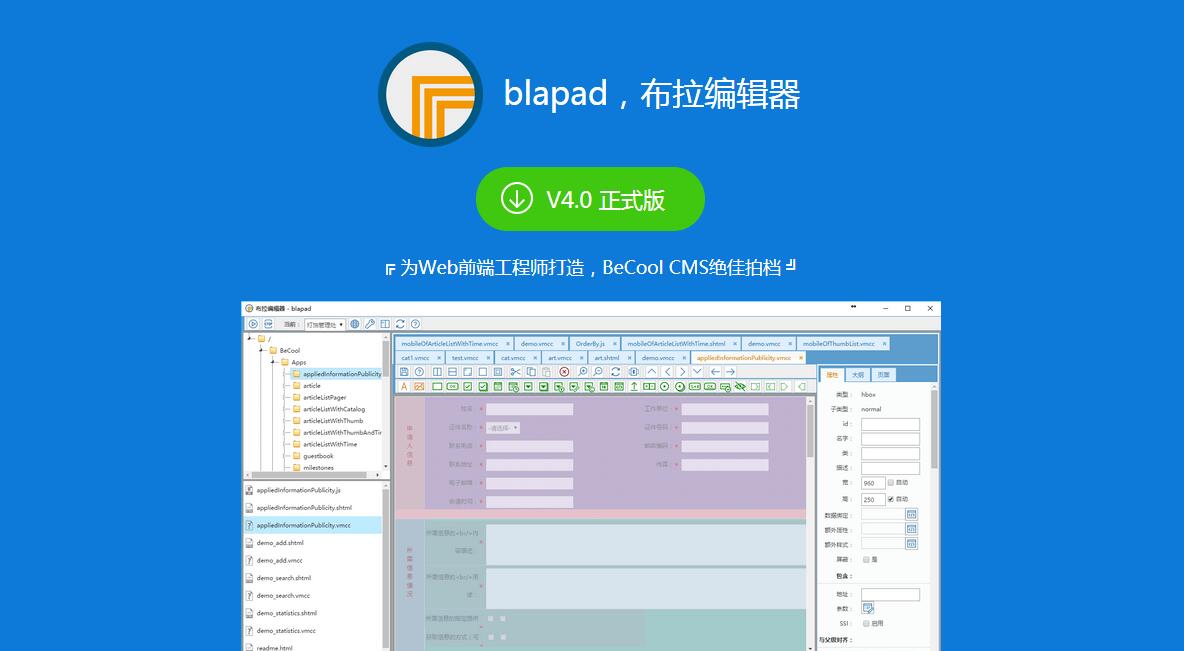Click the scissors cut icon

tap(515, 372)
